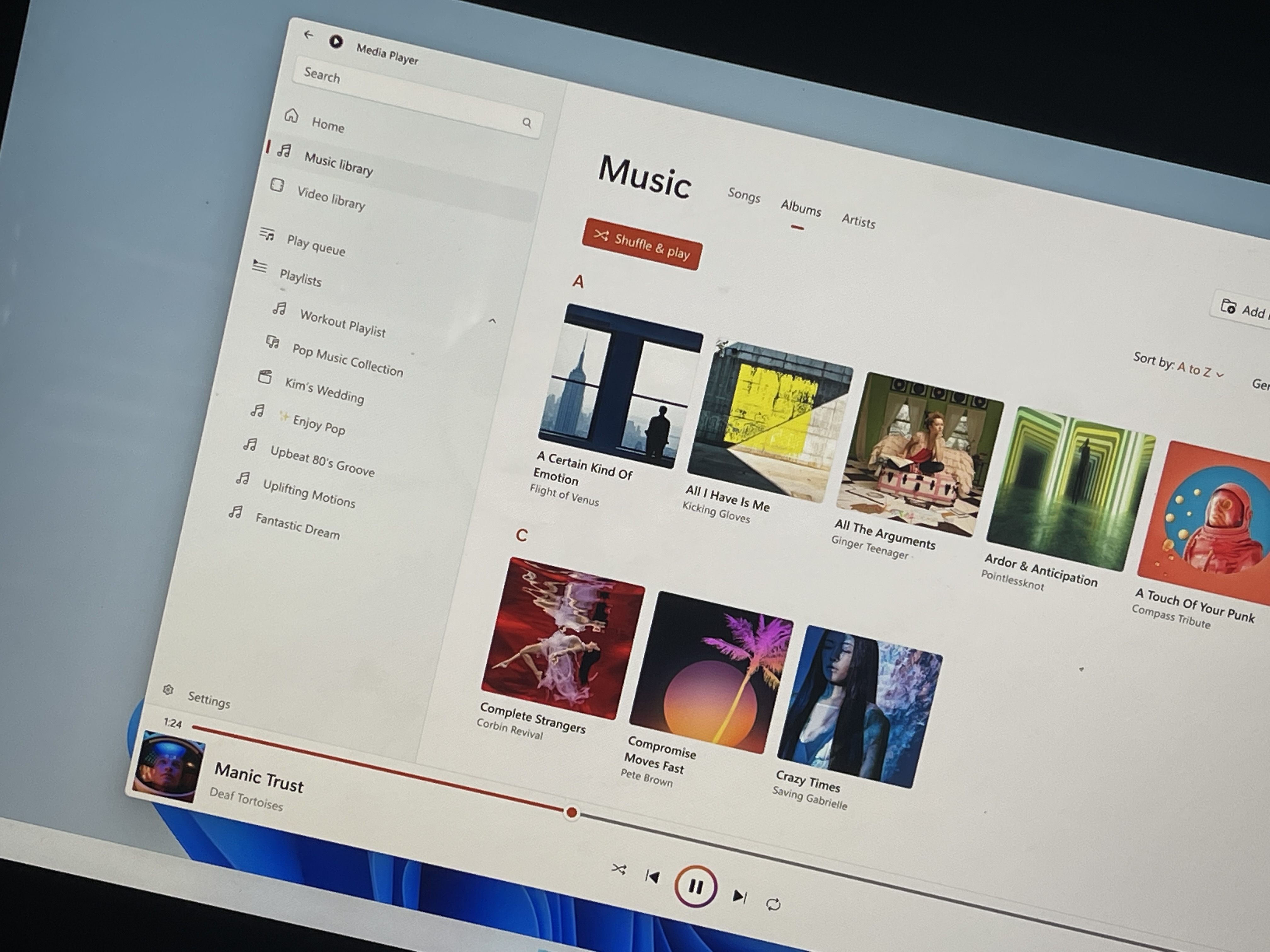Select the Albums tab
The height and width of the screenshot is (952, 1270).
(800, 208)
